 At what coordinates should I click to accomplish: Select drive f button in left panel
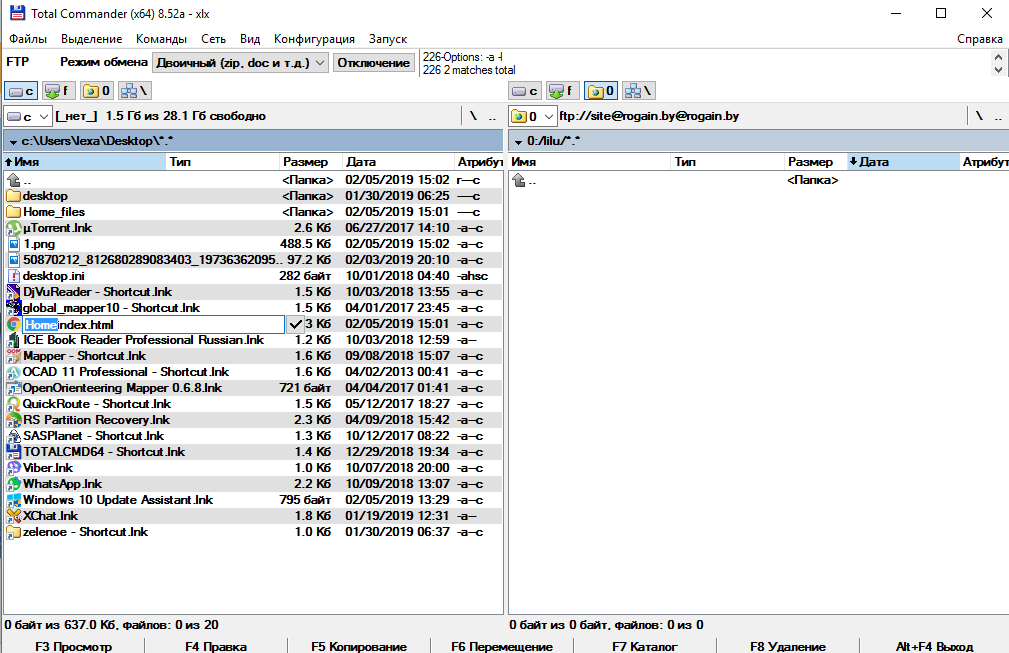click(59, 91)
